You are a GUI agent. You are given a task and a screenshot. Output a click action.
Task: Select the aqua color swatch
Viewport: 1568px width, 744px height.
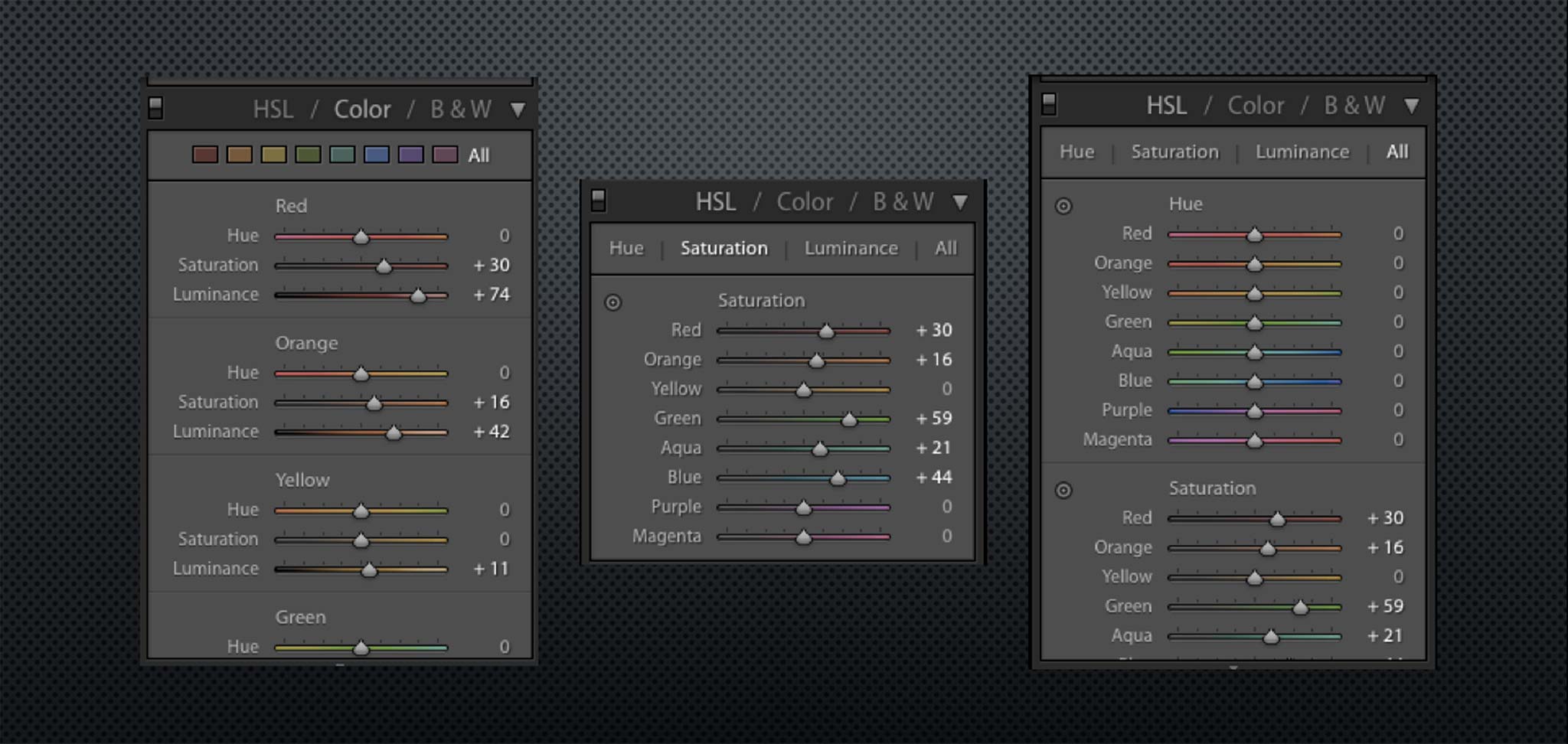pos(342,155)
